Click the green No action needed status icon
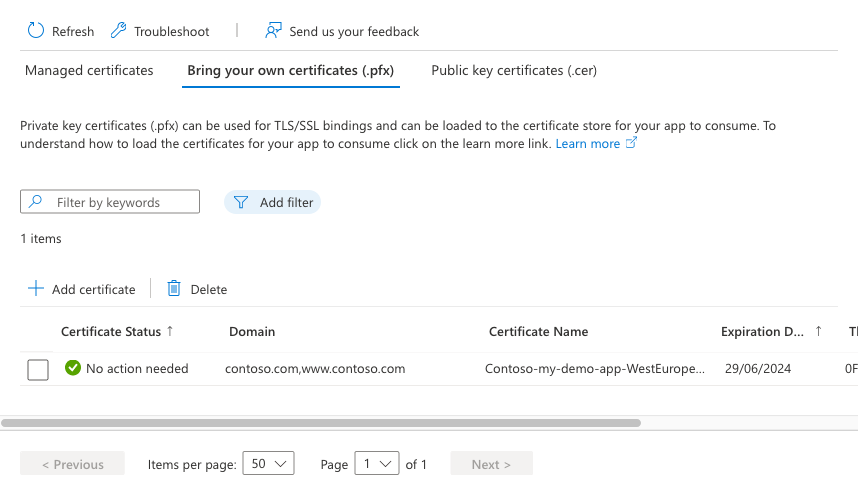This screenshot has height=495, width=858. [73, 368]
